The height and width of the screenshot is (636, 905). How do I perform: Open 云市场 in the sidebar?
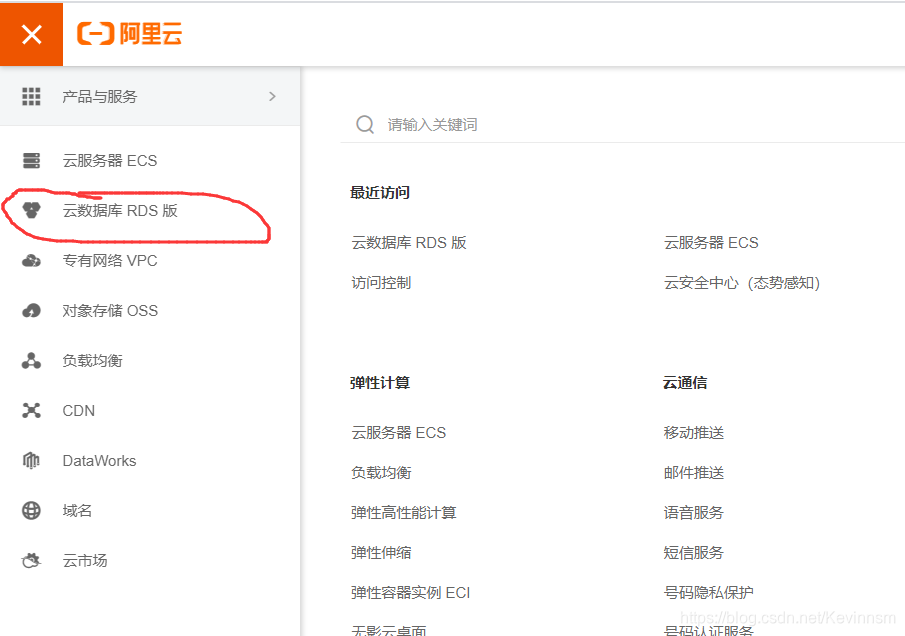click(85, 560)
